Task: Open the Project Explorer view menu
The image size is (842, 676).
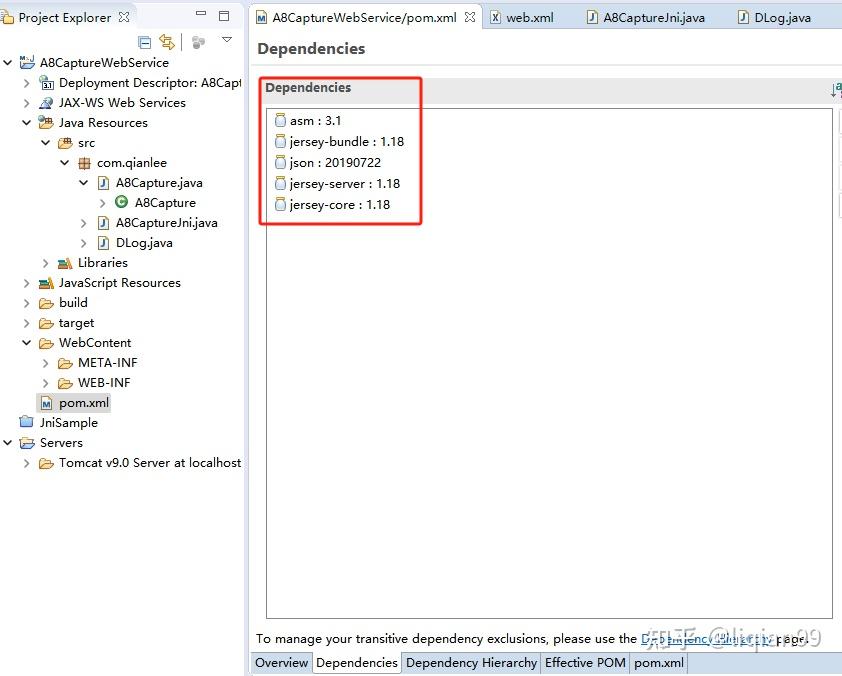Action: (x=227, y=40)
